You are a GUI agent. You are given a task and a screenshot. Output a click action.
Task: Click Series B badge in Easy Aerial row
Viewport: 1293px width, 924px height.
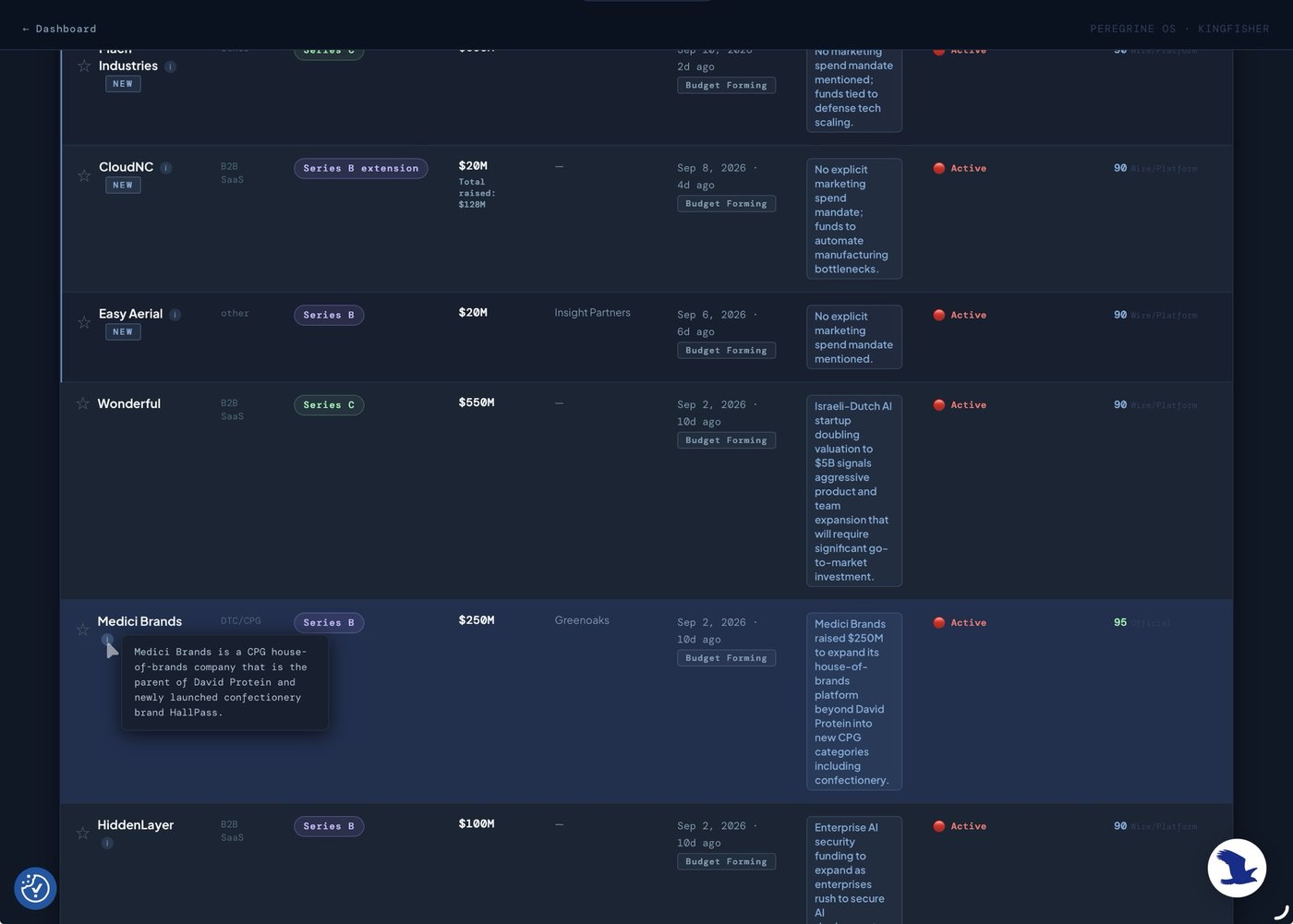[329, 315]
